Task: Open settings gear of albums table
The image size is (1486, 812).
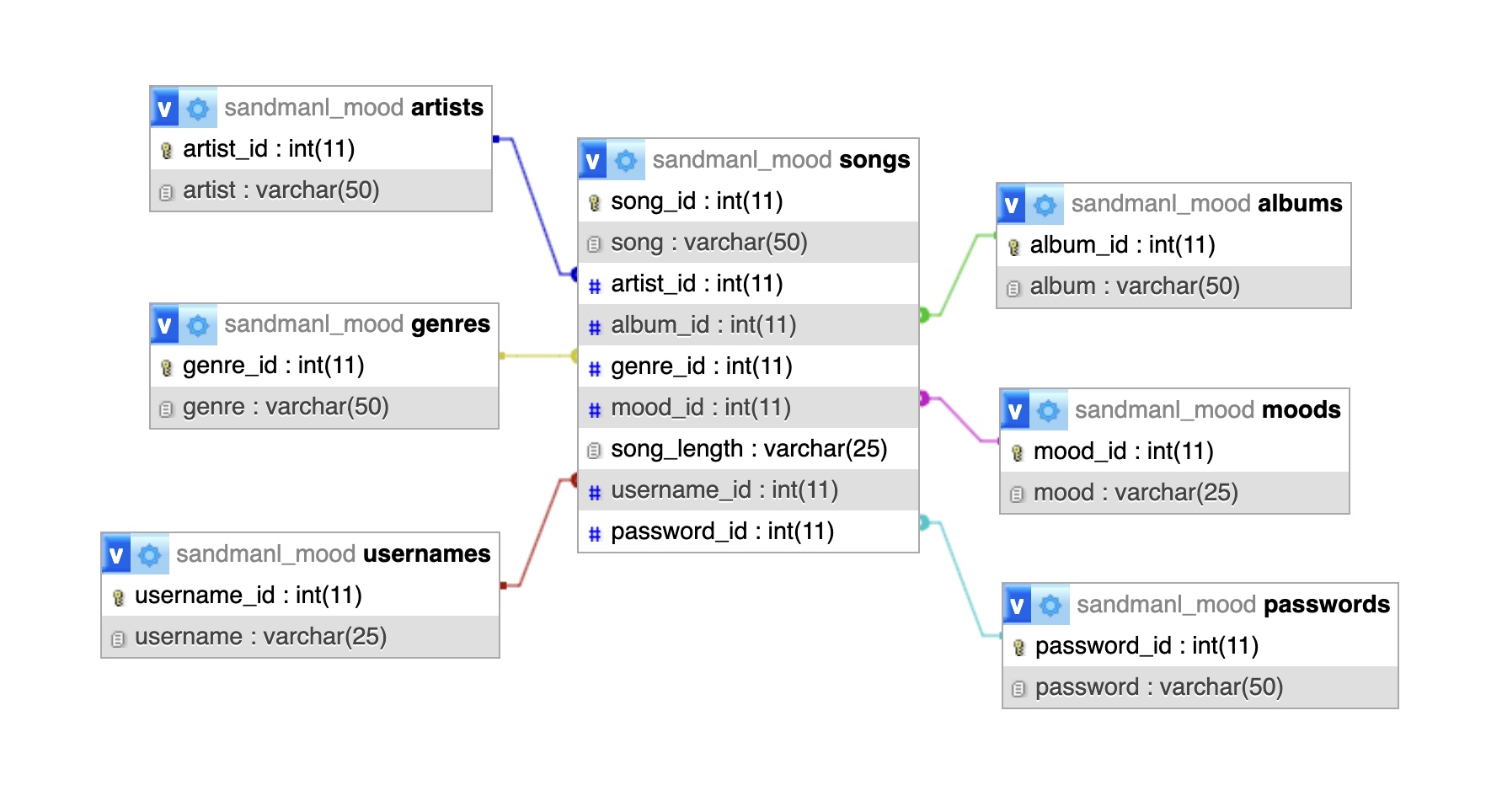Action: pos(1045,204)
